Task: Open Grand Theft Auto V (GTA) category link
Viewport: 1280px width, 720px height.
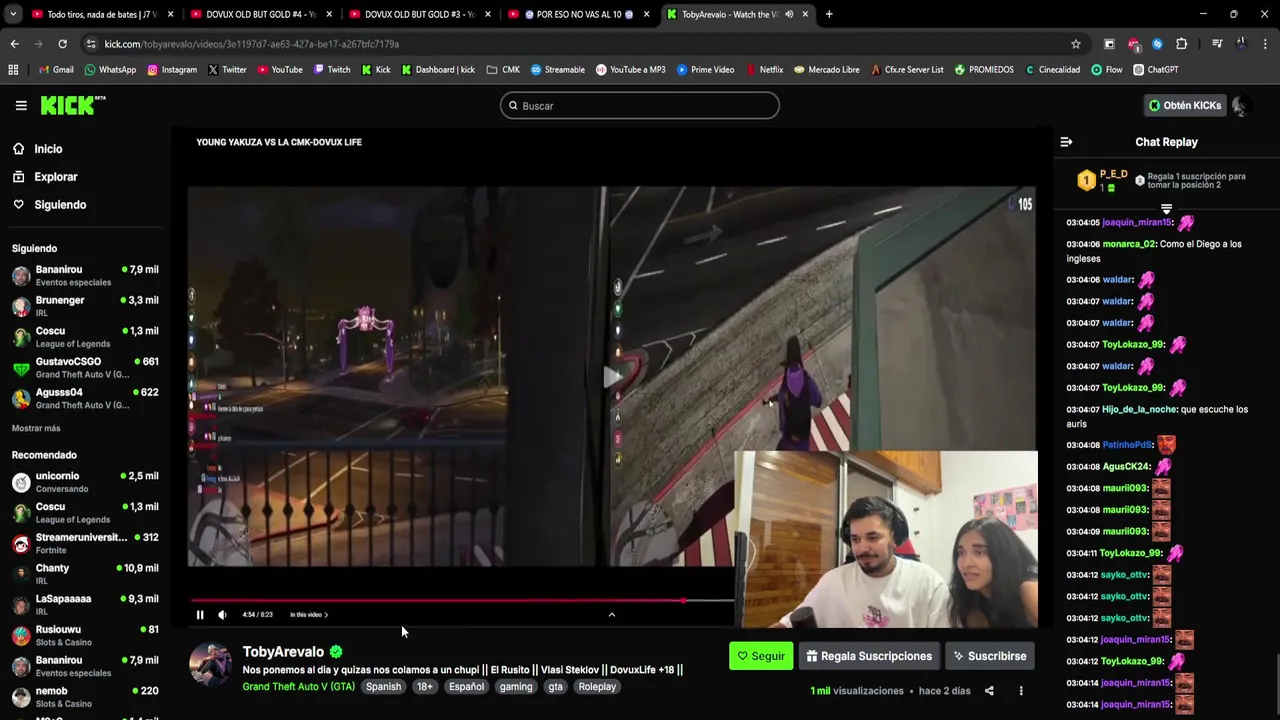Action: click(298, 687)
